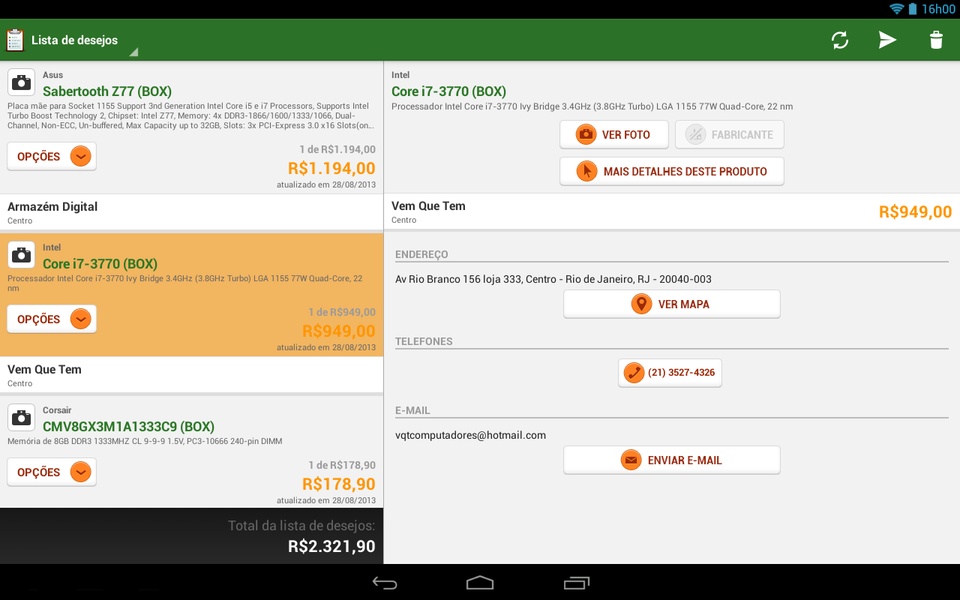
Task: Tap the camera icon of Sabertooth Z77
Action: click(21, 83)
